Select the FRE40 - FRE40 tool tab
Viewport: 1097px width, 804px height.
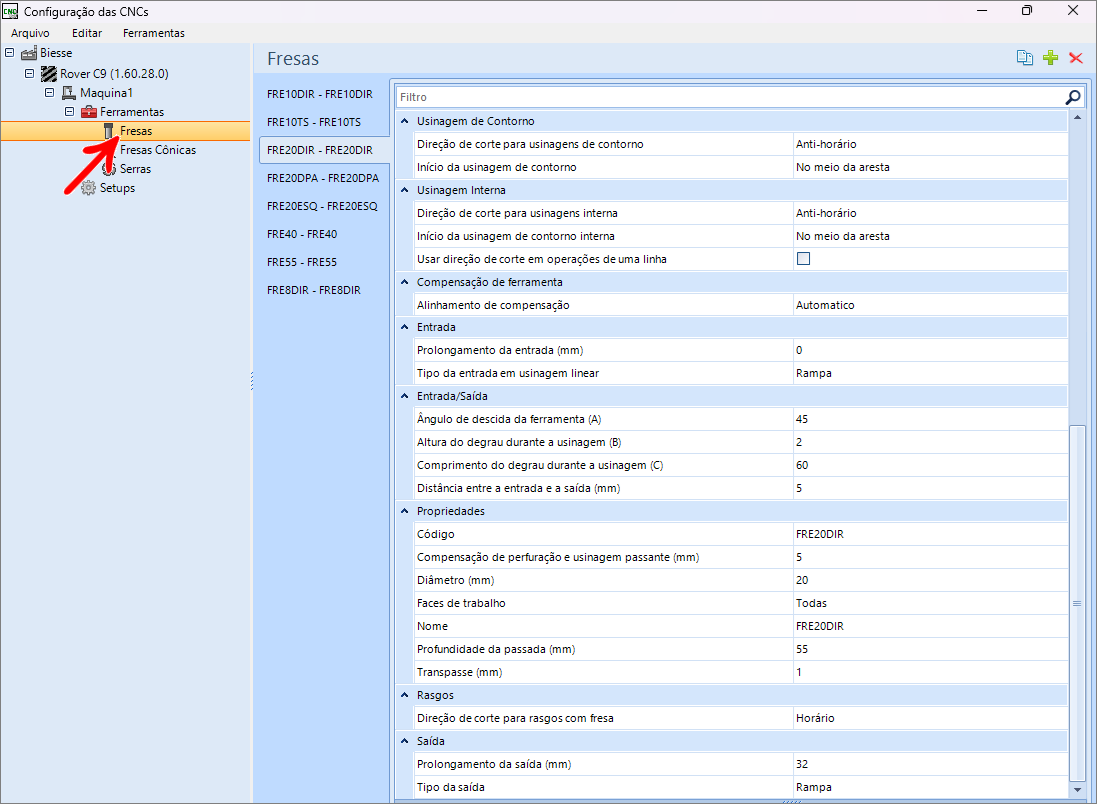coord(302,234)
